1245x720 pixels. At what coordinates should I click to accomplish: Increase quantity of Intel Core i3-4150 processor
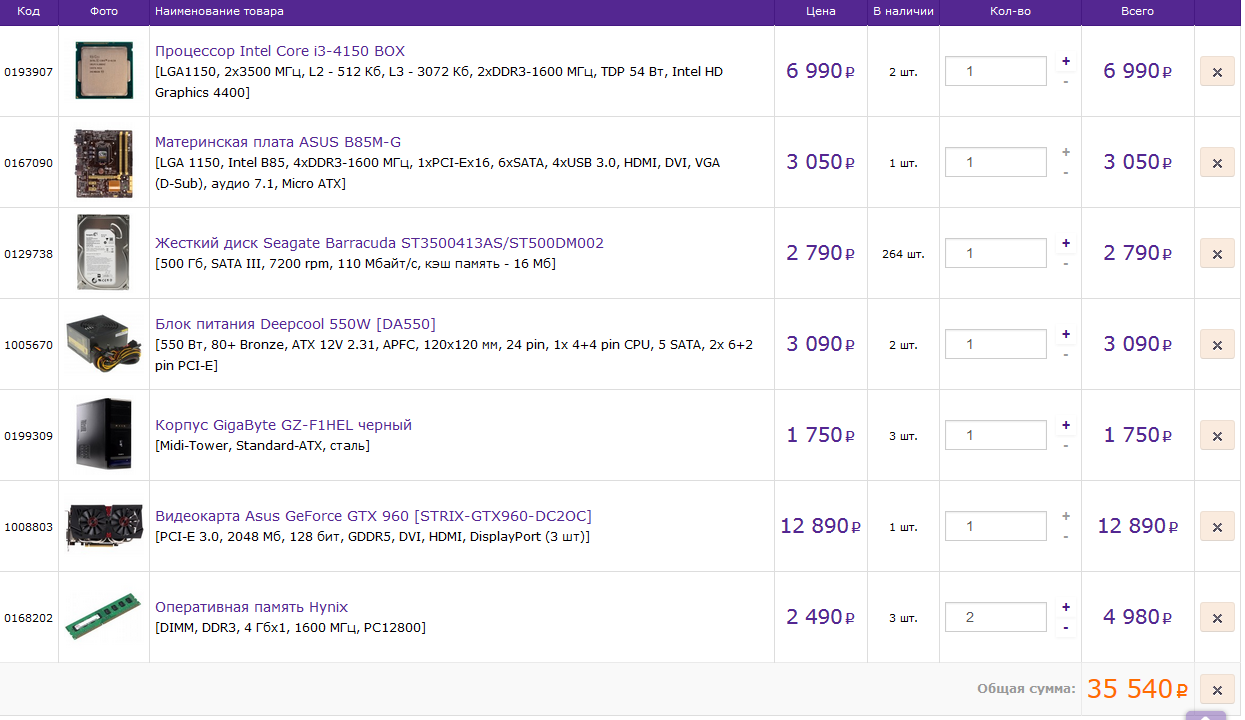point(1066,61)
